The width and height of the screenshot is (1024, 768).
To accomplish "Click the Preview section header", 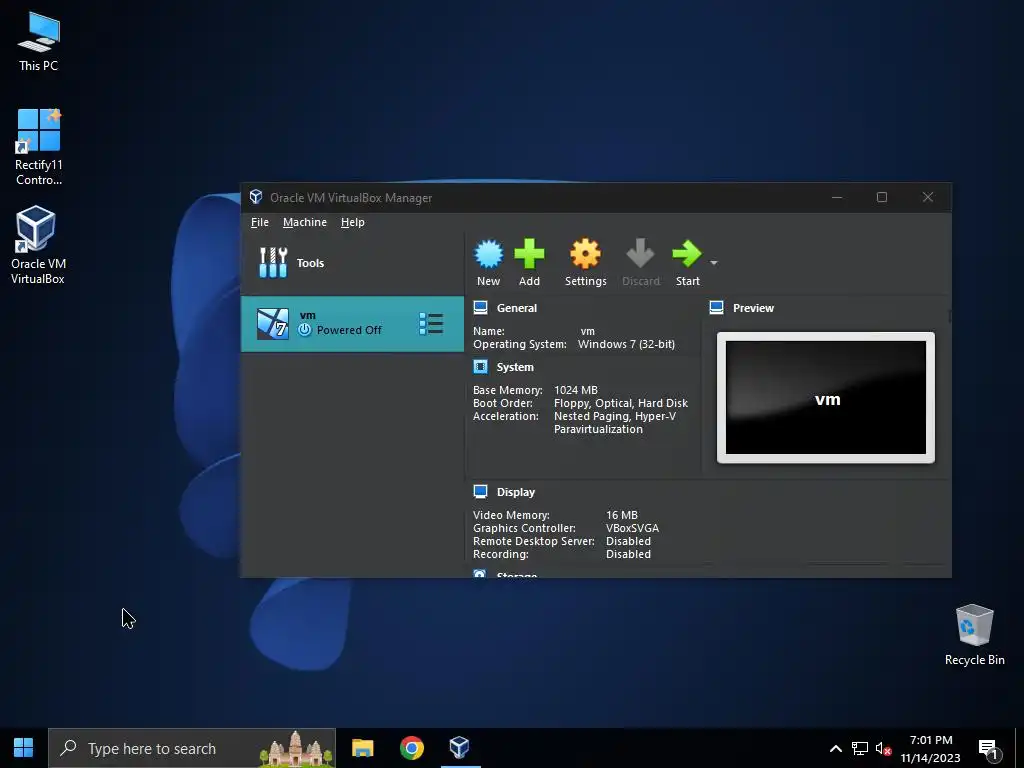I will 753,308.
